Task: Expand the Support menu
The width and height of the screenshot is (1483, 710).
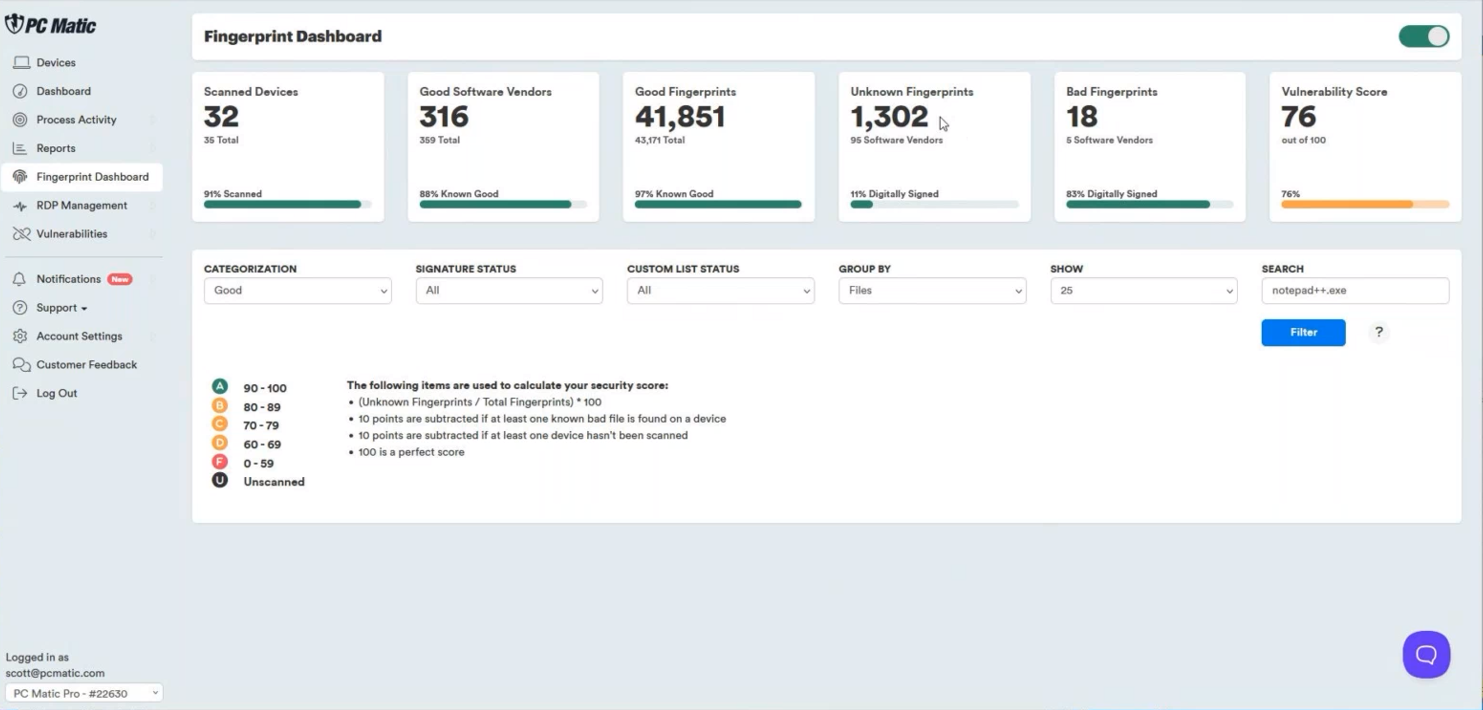Action: pyautogui.click(x=61, y=308)
